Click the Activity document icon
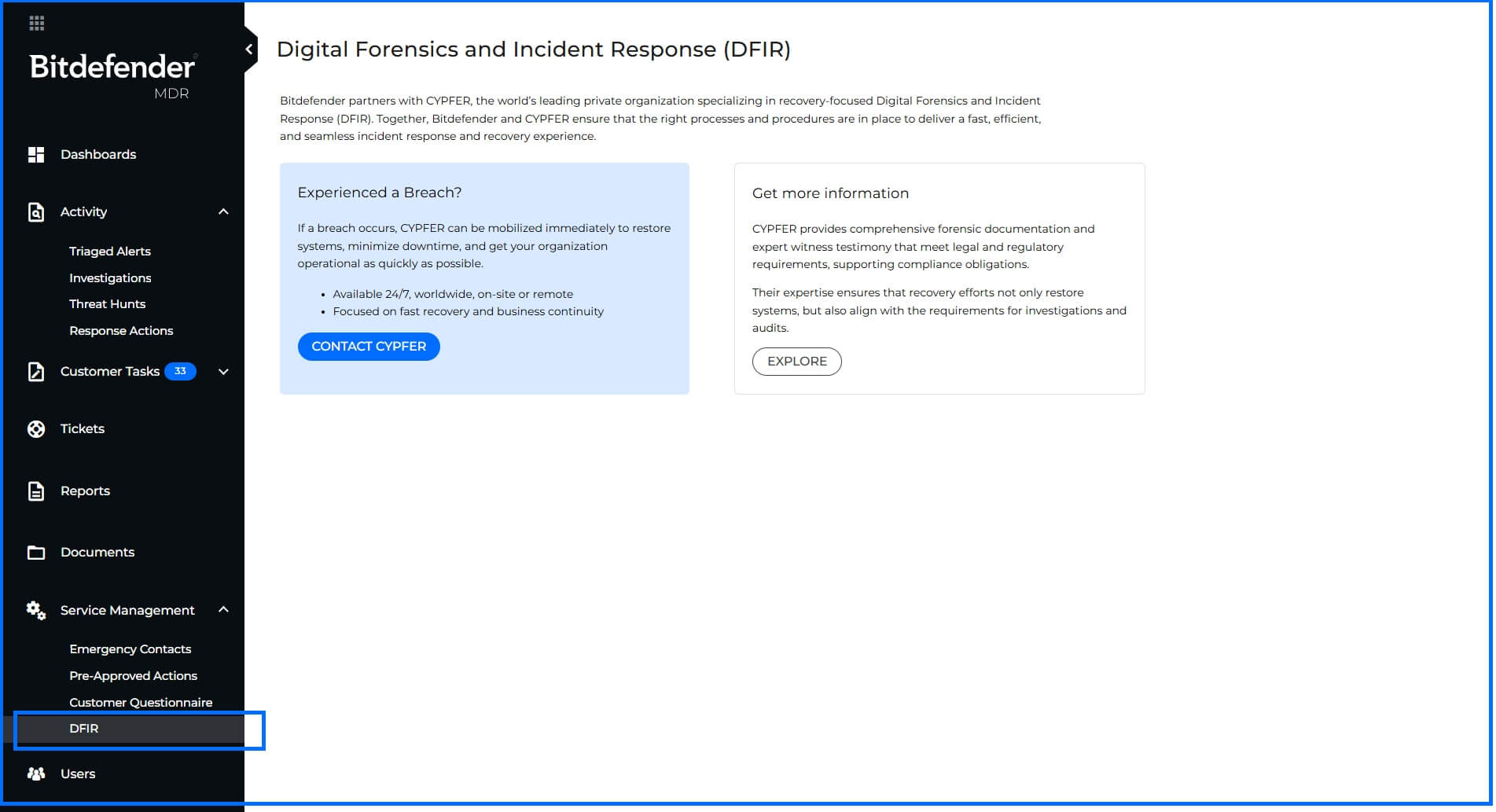1496x812 pixels. click(36, 211)
